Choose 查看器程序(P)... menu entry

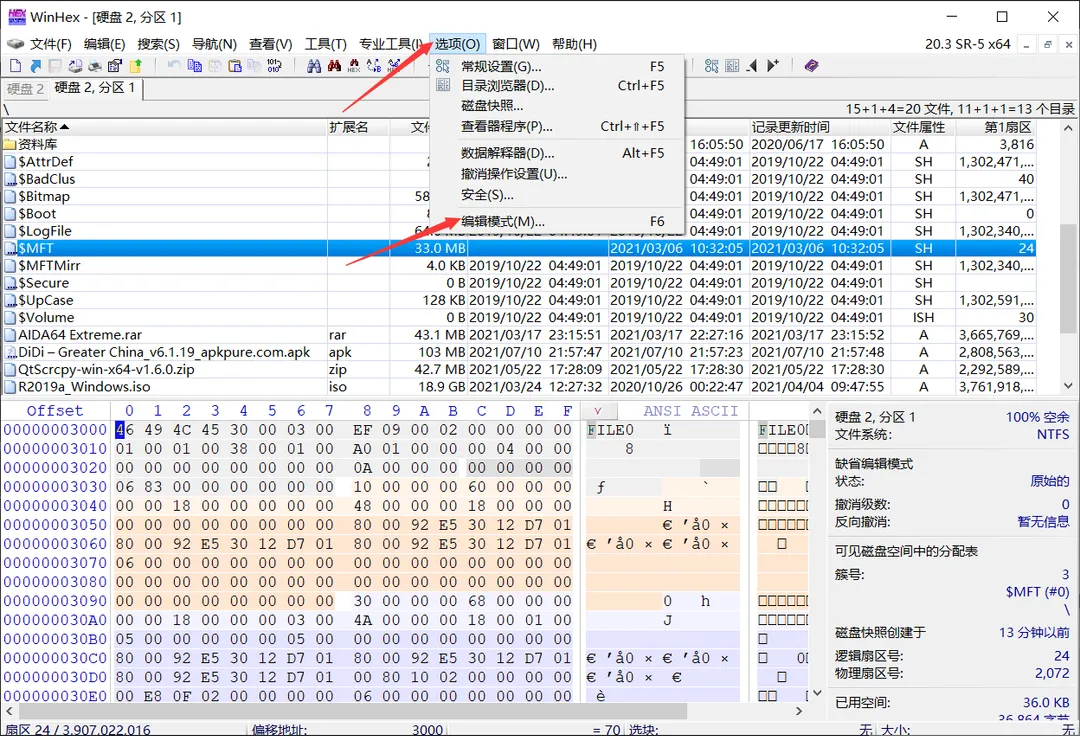click(557, 127)
